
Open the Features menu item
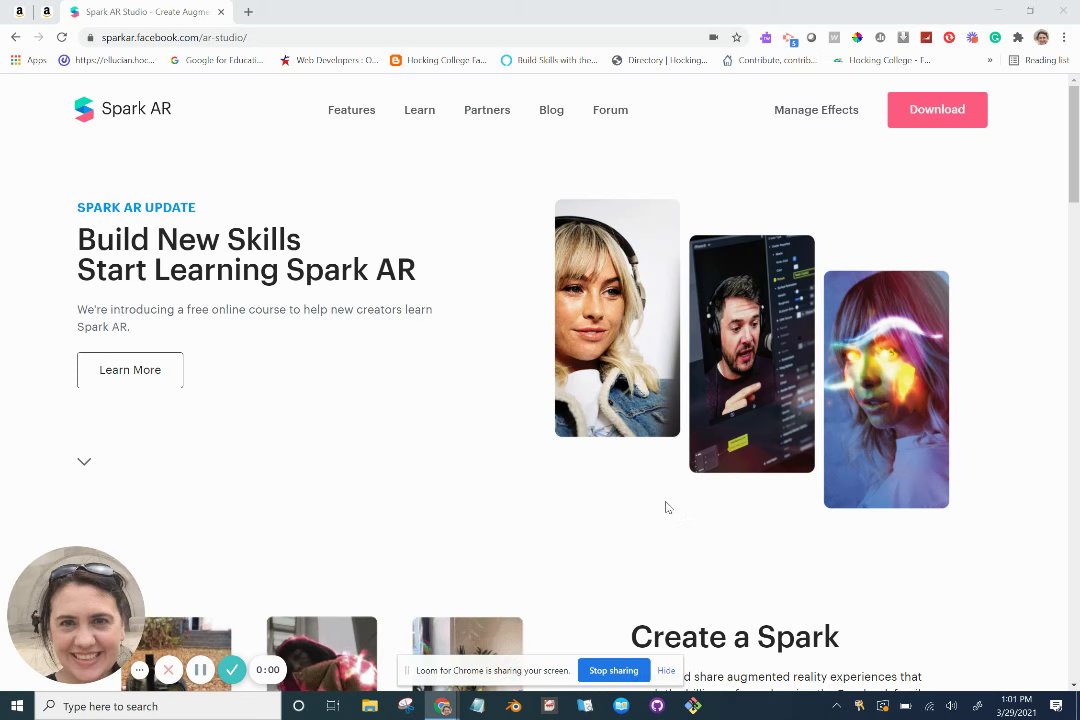point(351,110)
